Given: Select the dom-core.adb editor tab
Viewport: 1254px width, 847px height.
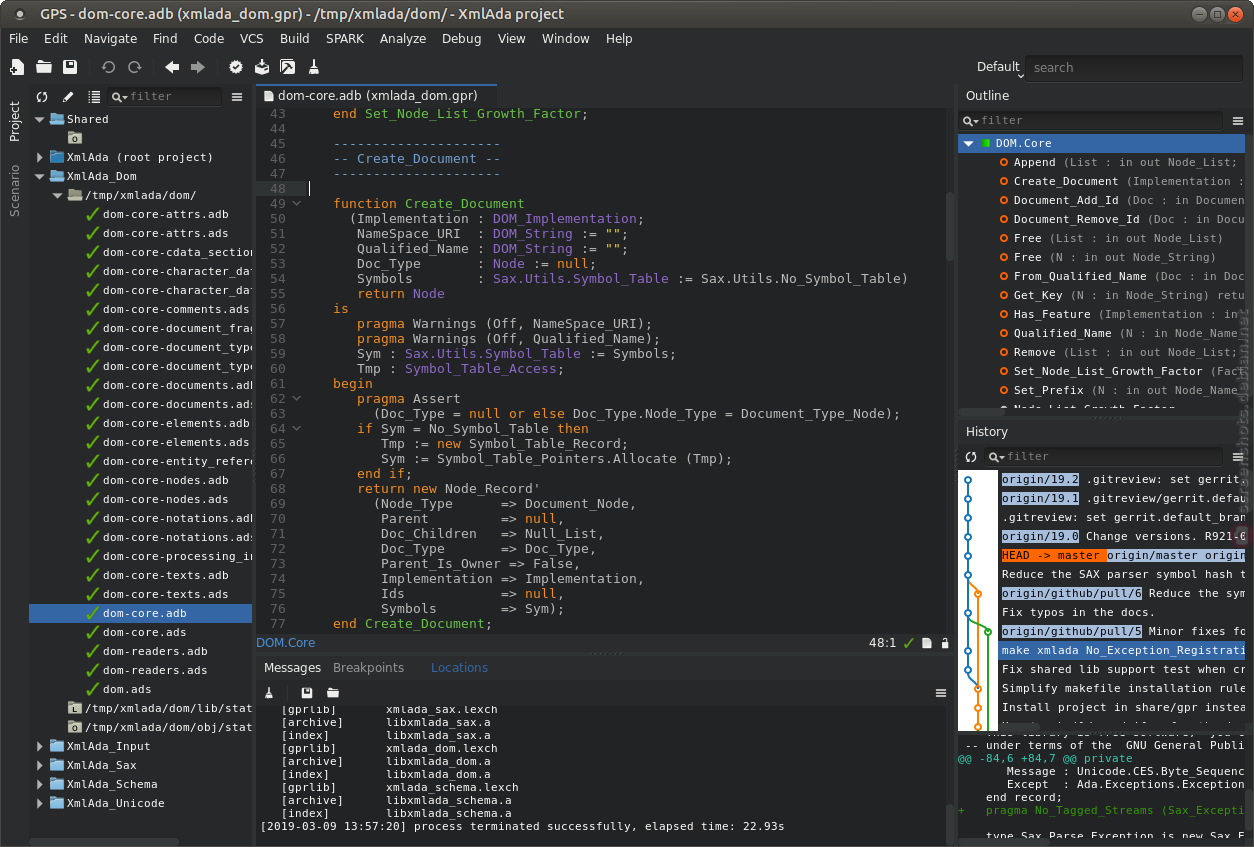Looking at the screenshot, I should [x=377, y=96].
